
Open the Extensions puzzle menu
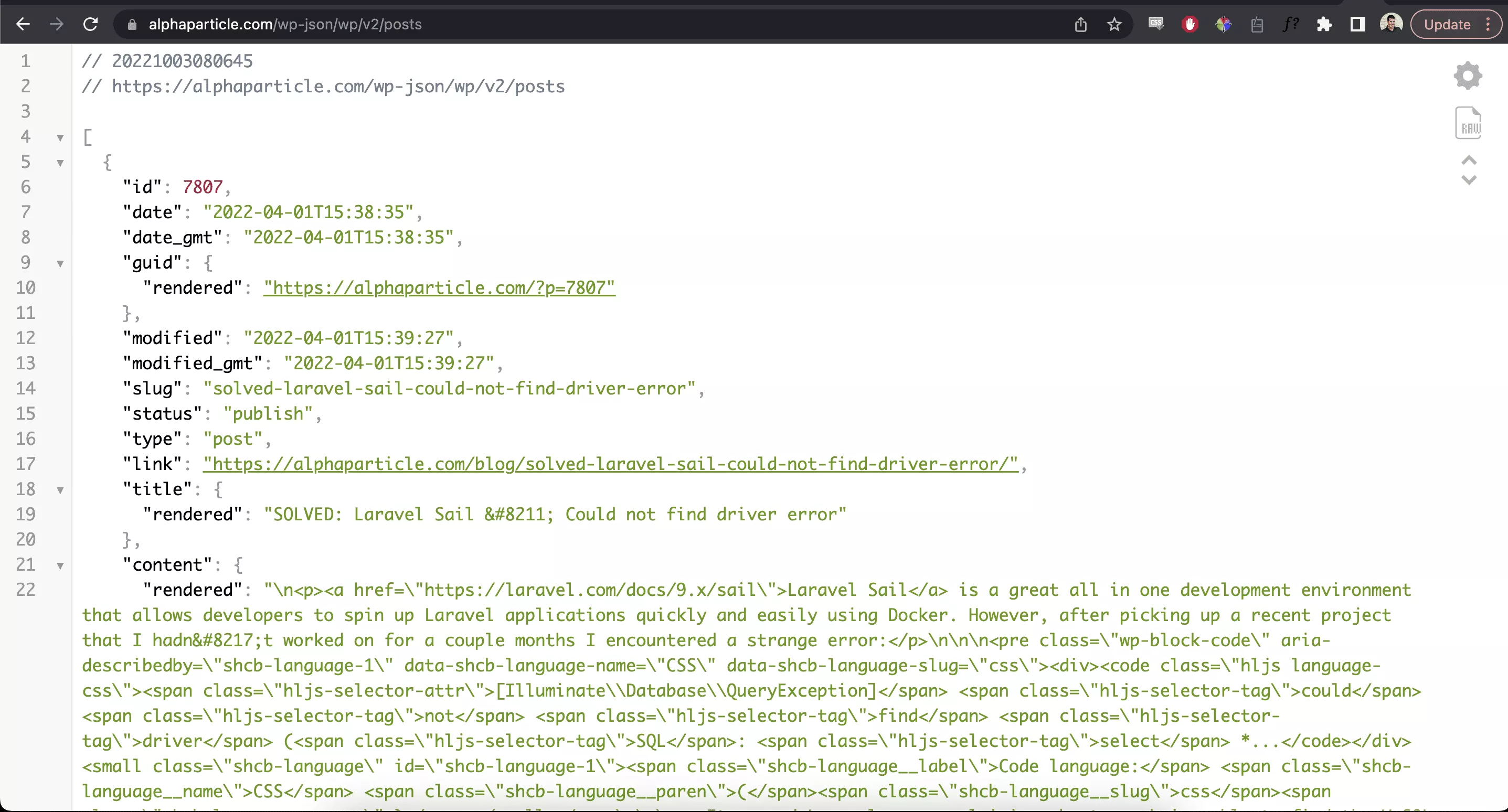[1324, 24]
